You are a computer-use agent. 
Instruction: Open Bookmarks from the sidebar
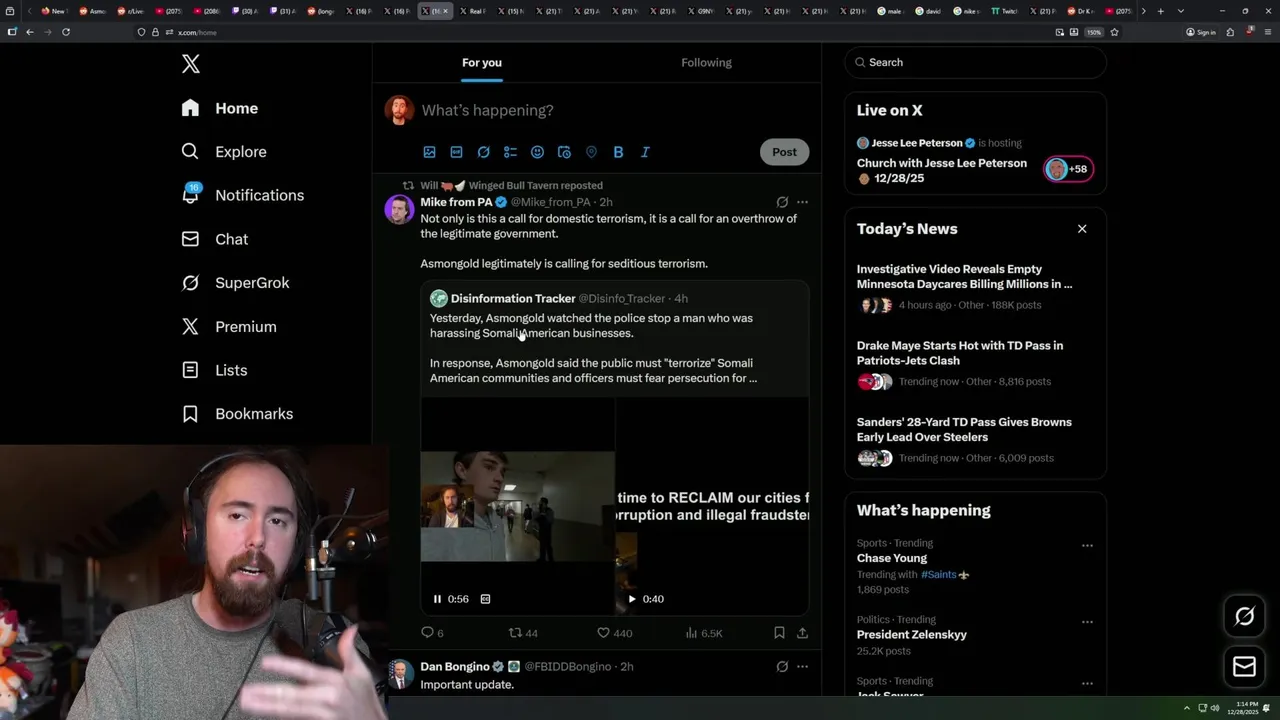pyautogui.click(x=237, y=414)
